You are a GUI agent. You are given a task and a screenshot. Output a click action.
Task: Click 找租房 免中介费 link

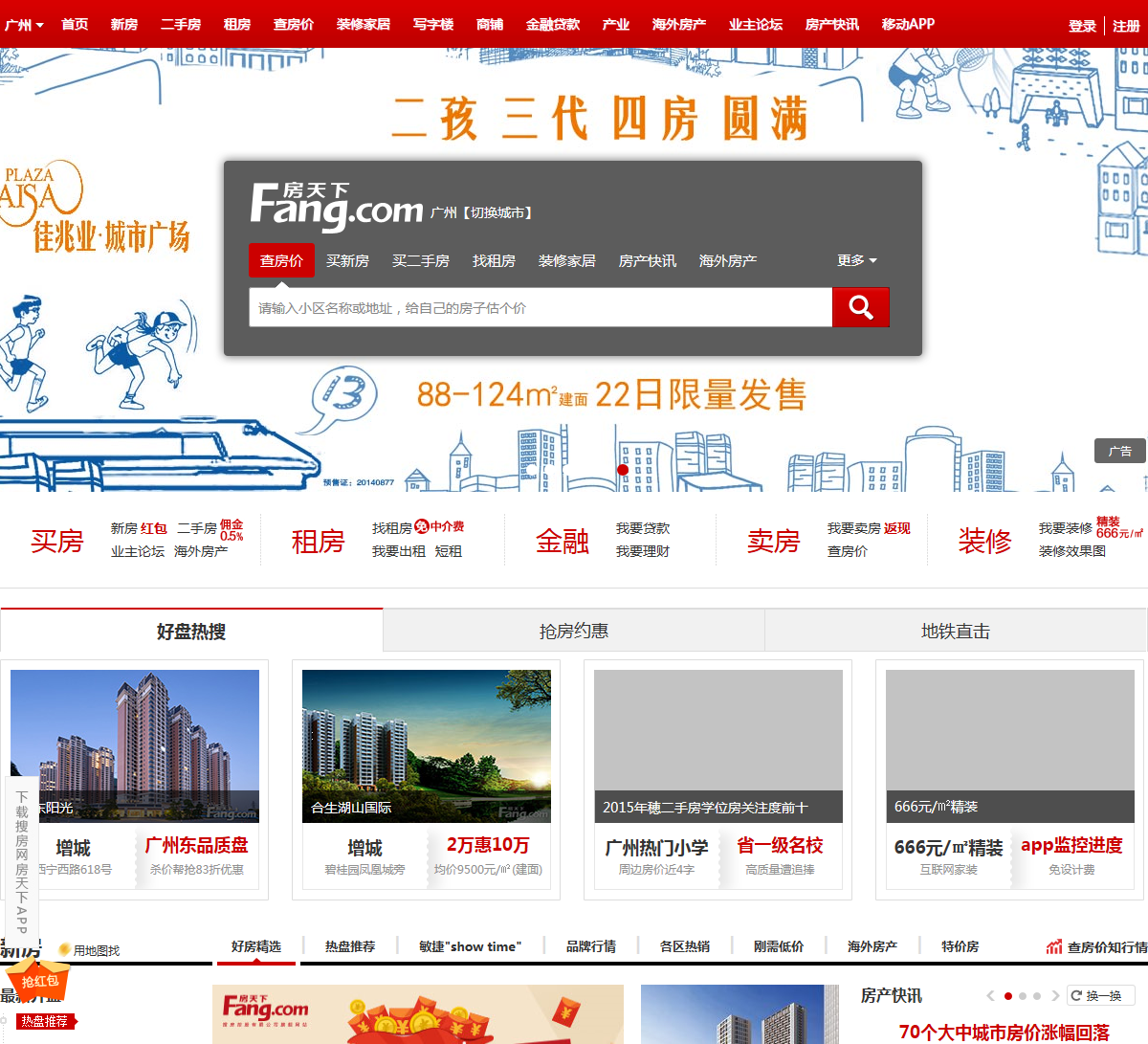pyautogui.click(x=418, y=527)
